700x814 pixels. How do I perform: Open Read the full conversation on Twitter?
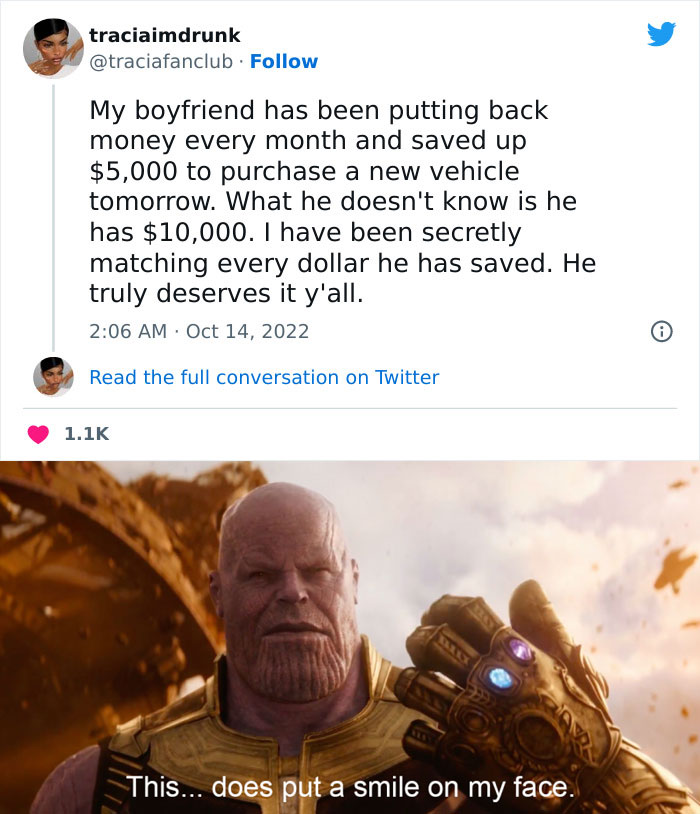tap(264, 377)
